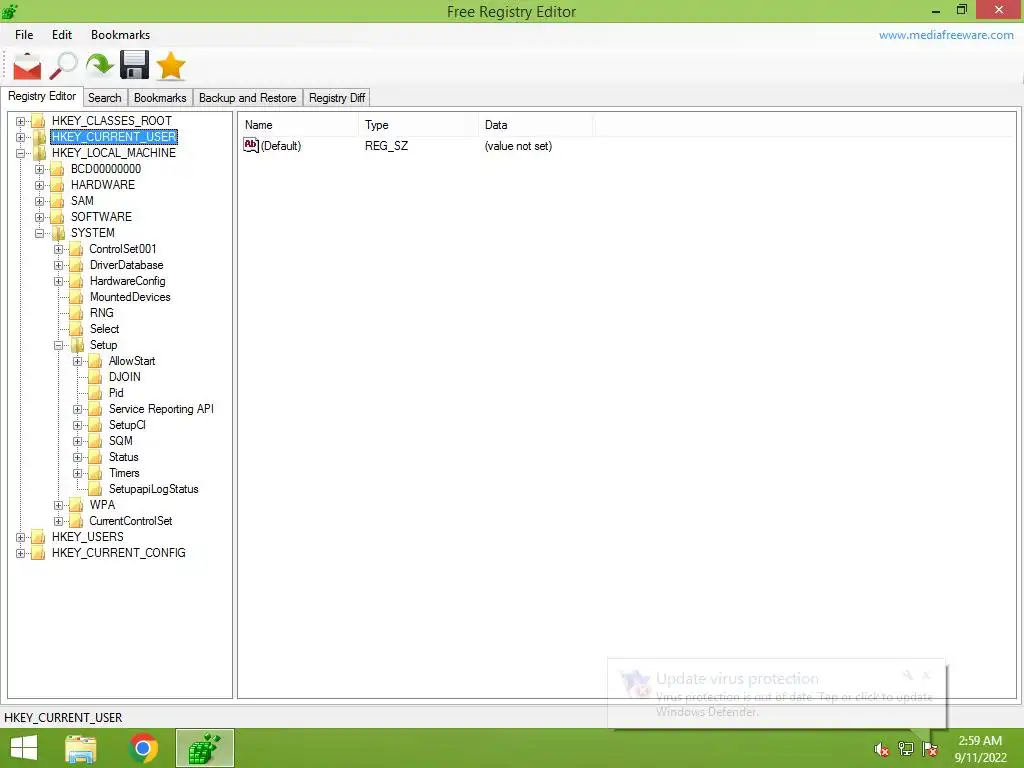Open the File menu
This screenshot has height=768, width=1024.
pyautogui.click(x=24, y=35)
